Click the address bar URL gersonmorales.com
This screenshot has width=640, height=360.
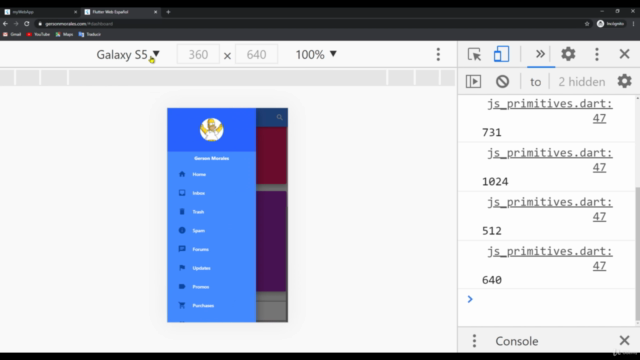tap(79, 24)
